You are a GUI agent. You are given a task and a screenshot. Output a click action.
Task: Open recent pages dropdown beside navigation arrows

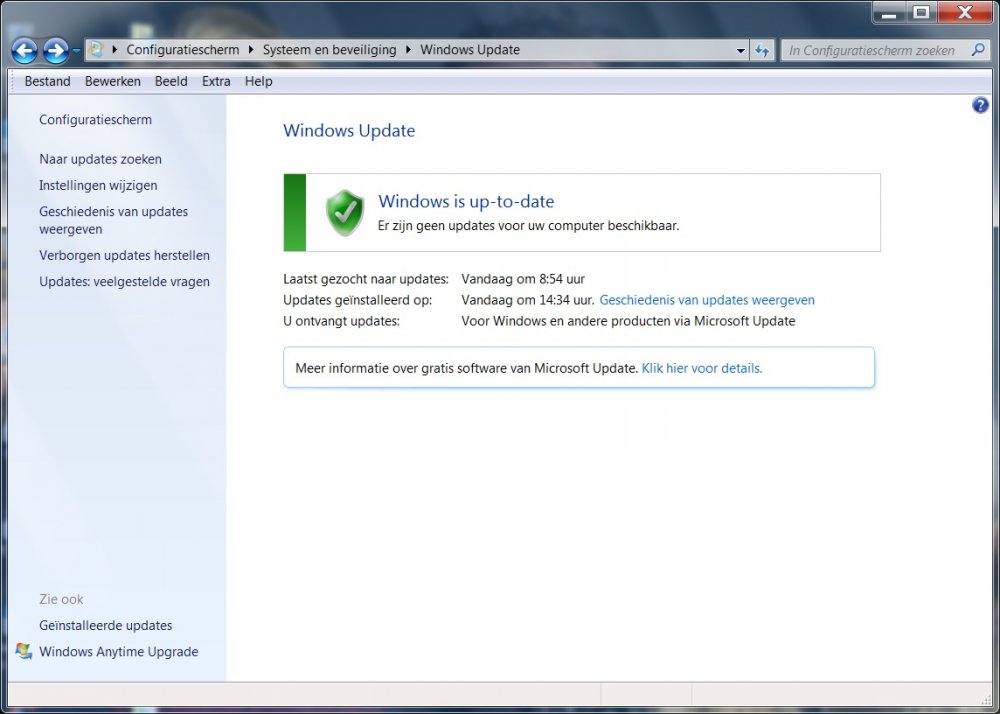point(76,50)
